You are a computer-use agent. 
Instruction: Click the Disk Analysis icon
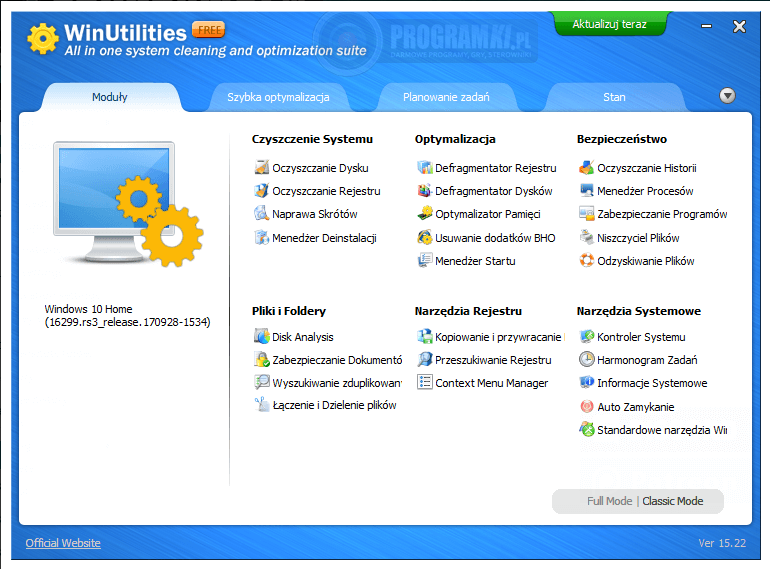(261, 336)
